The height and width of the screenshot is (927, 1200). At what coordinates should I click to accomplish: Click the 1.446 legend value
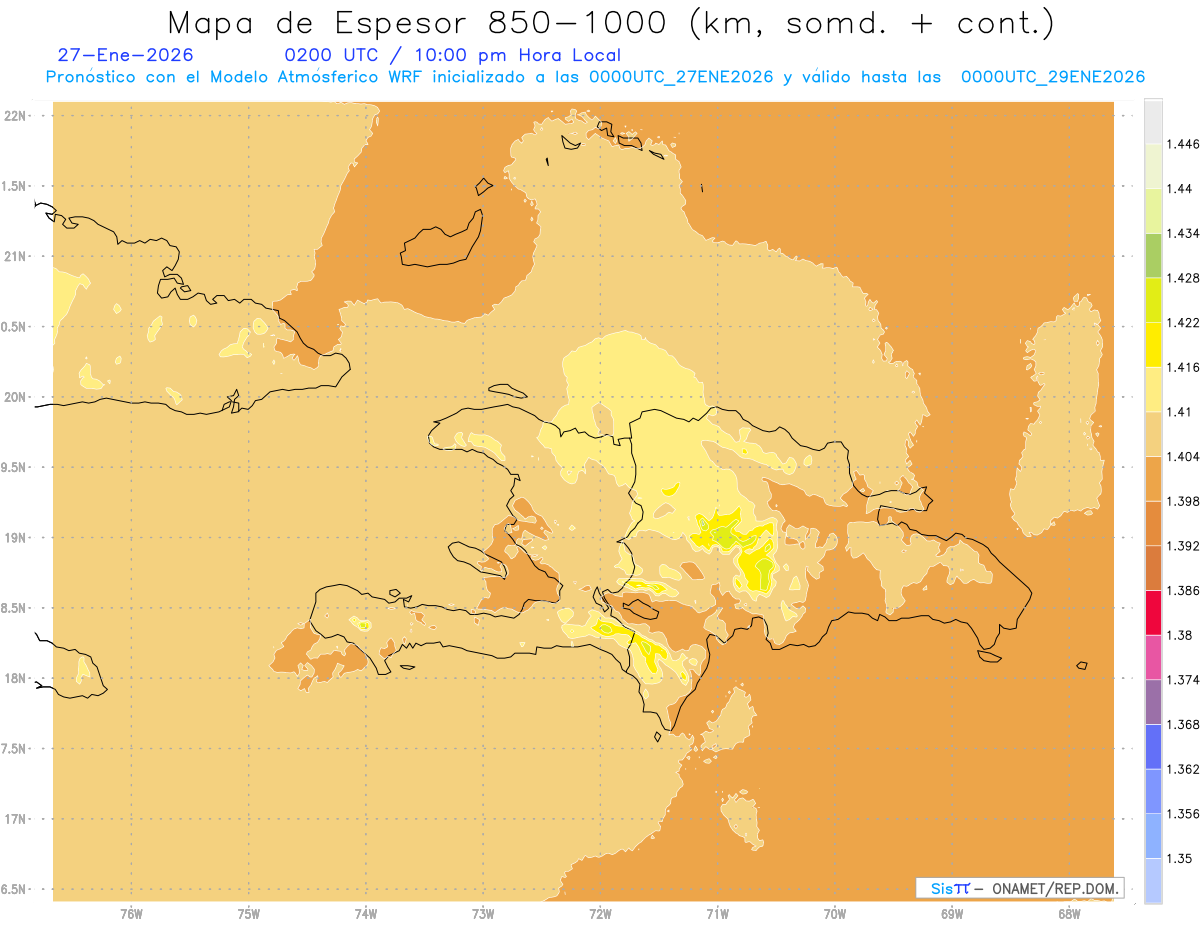pyautogui.click(x=1184, y=144)
